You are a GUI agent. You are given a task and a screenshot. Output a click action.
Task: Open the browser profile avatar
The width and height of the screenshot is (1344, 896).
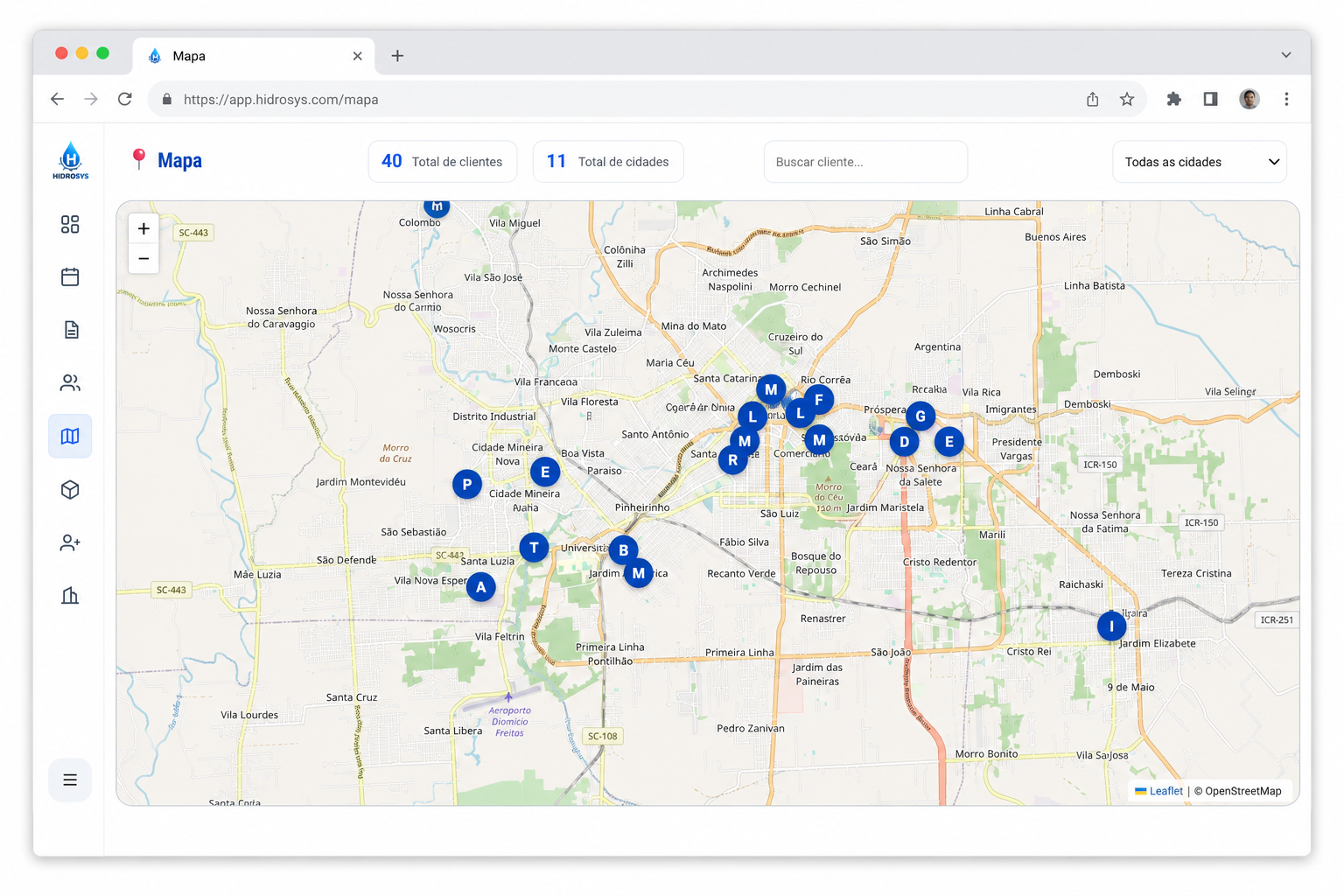tap(1249, 99)
